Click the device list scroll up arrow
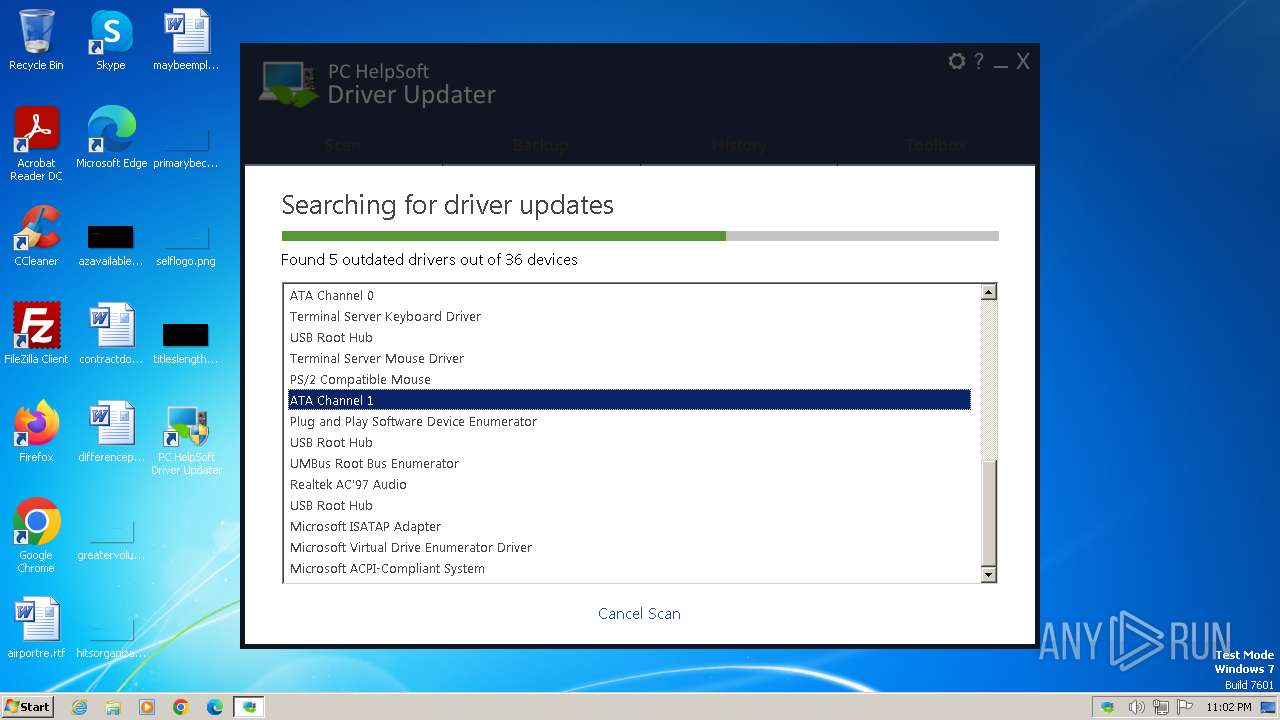 point(988,293)
